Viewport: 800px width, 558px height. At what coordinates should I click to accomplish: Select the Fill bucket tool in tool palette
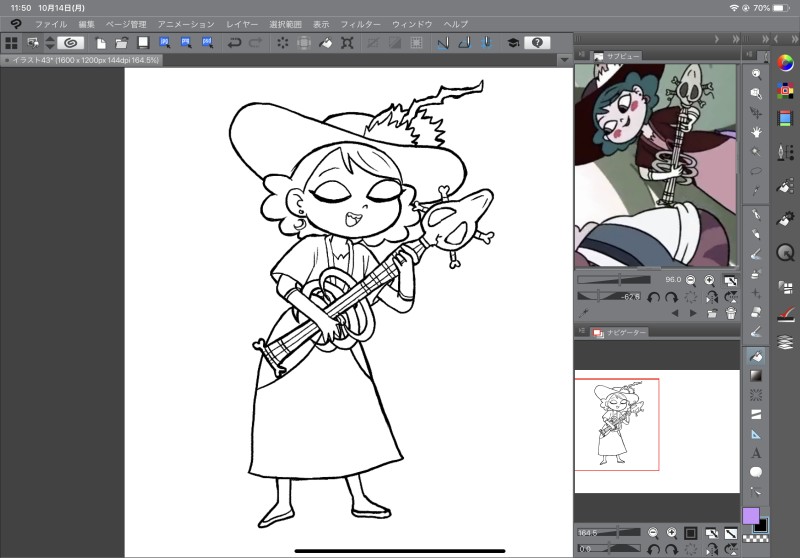click(756, 356)
